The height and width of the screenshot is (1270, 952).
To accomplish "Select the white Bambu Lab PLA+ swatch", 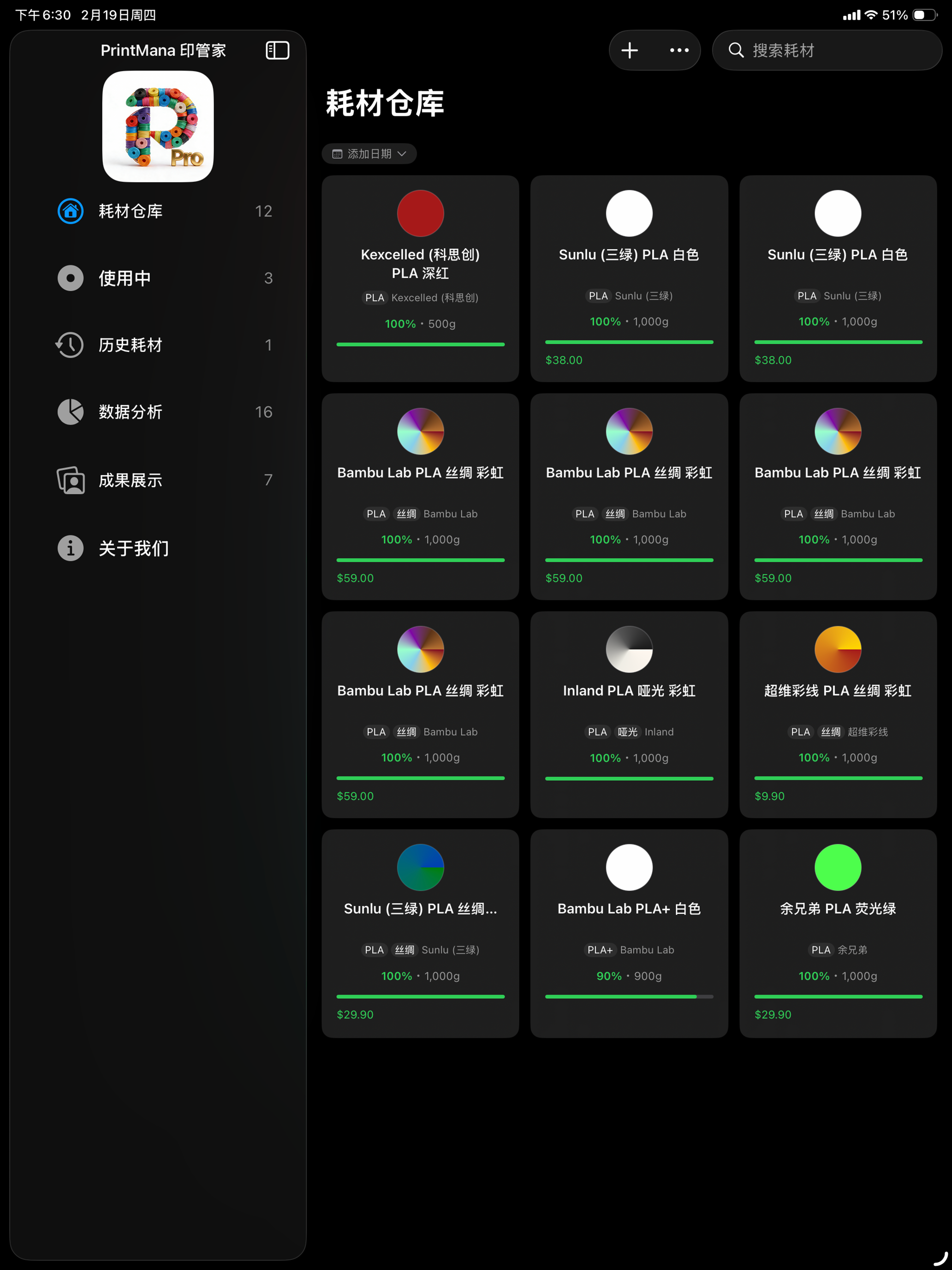I will pos(630,867).
